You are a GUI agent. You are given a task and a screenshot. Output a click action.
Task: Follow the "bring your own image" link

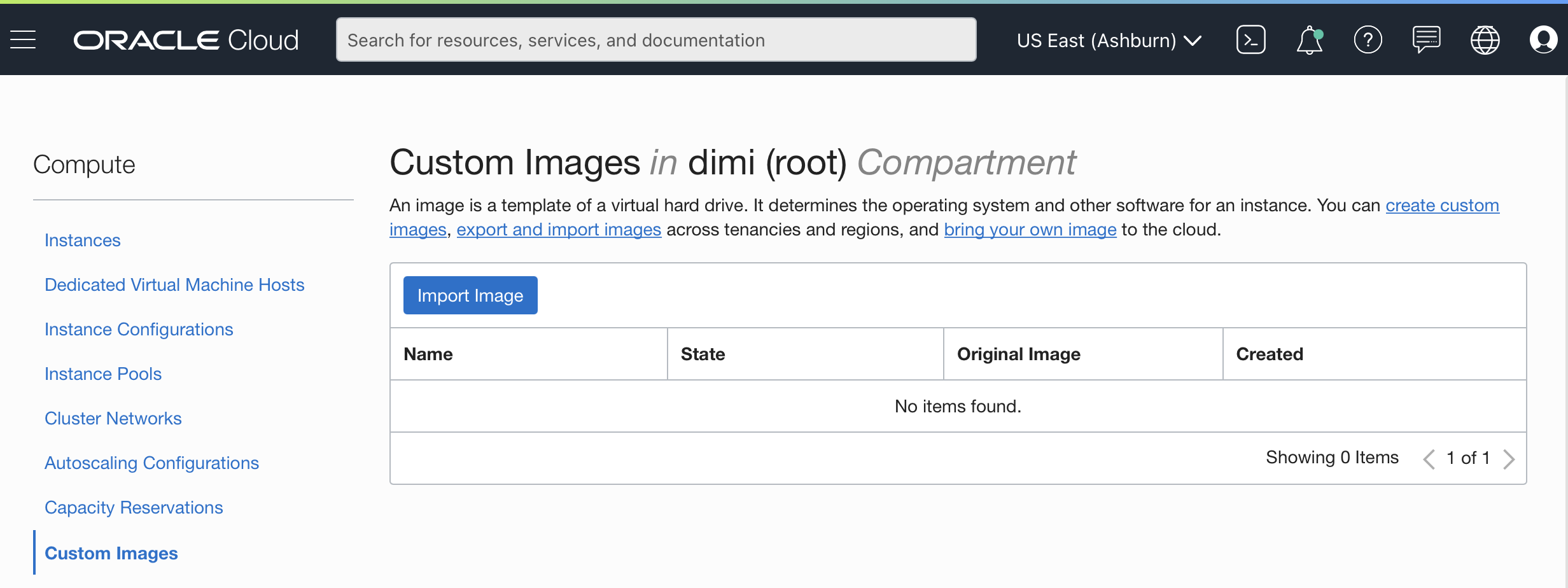point(1030,230)
